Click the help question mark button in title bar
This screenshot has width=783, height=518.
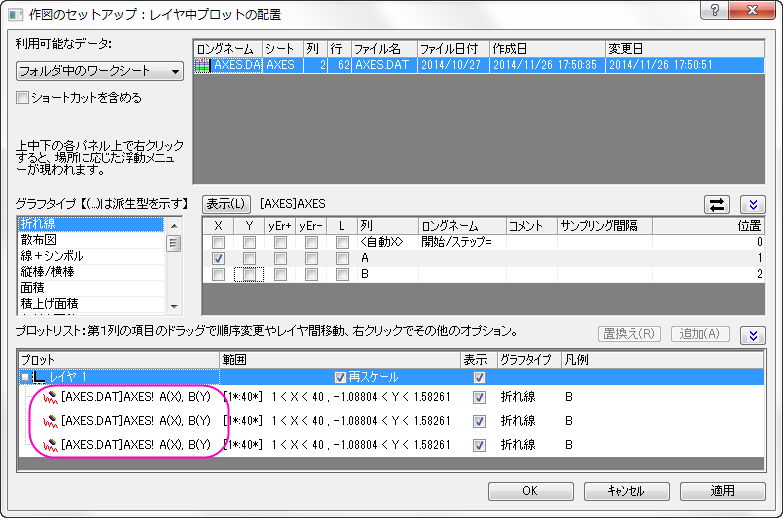tap(715, 10)
